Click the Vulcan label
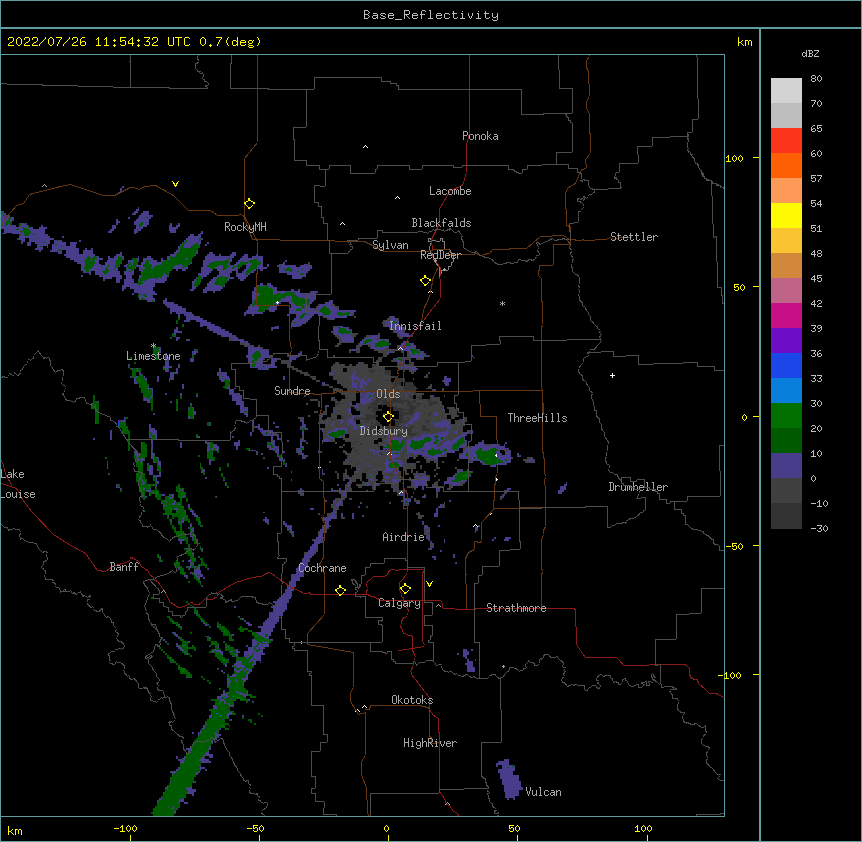 (x=543, y=792)
